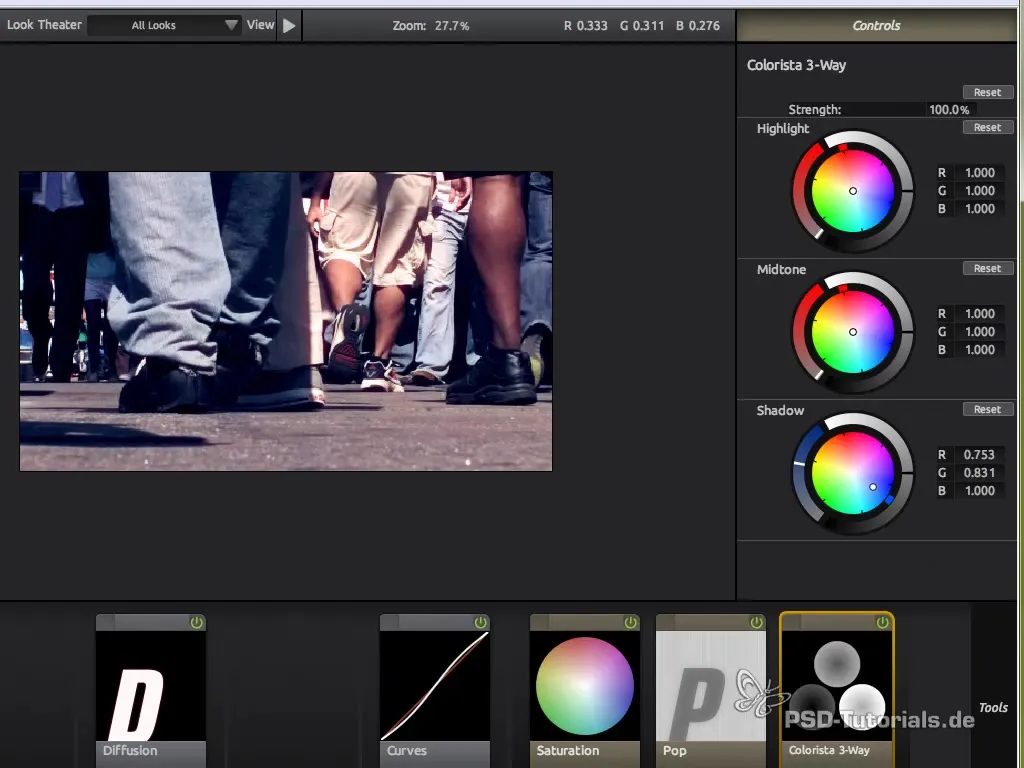Click the Shadow blue ring marker
The image size is (1024, 768).
pyautogui.click(x=889, y=500)
